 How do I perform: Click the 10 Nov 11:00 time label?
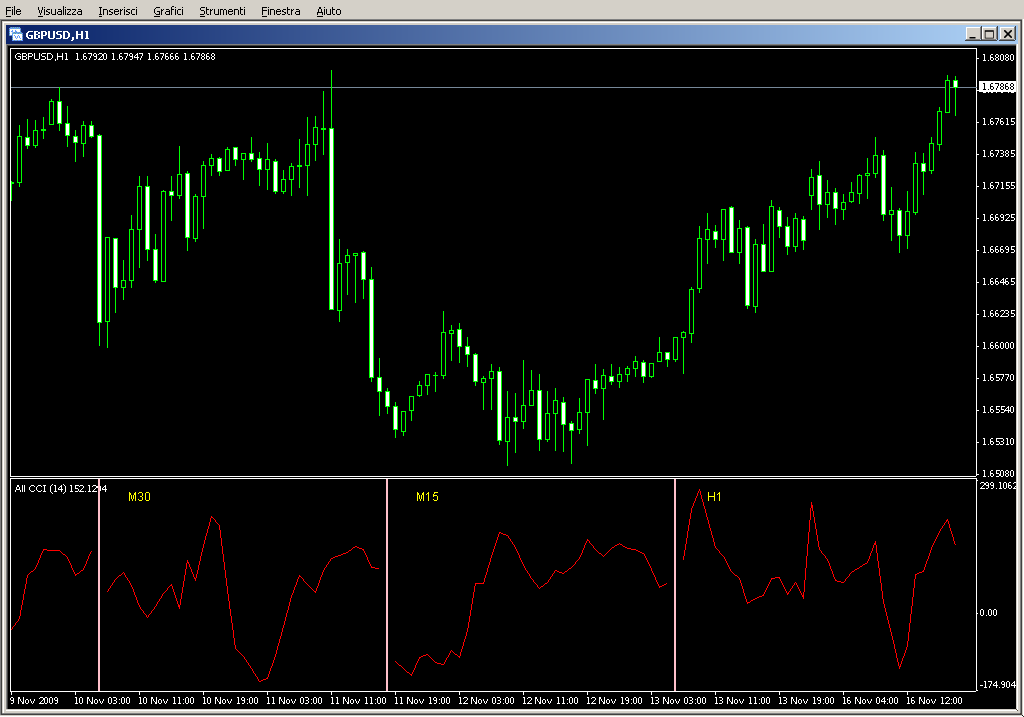pyautogui.click(x=166, y=701)
